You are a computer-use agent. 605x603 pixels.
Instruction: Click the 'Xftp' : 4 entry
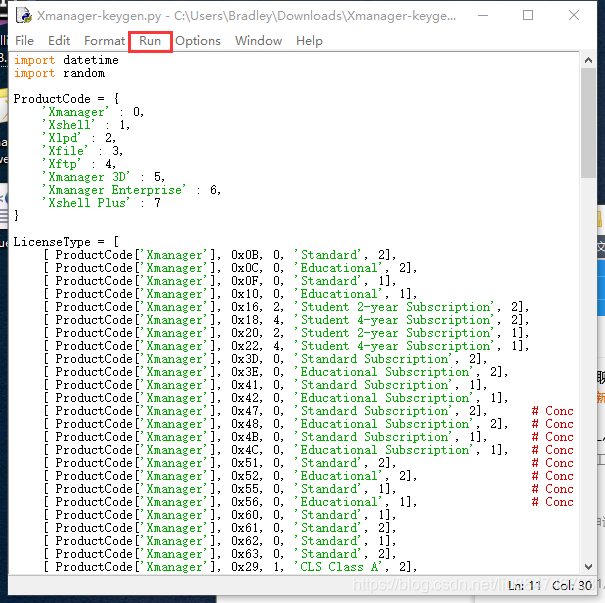pyautogui.click(x=79, y=164)
